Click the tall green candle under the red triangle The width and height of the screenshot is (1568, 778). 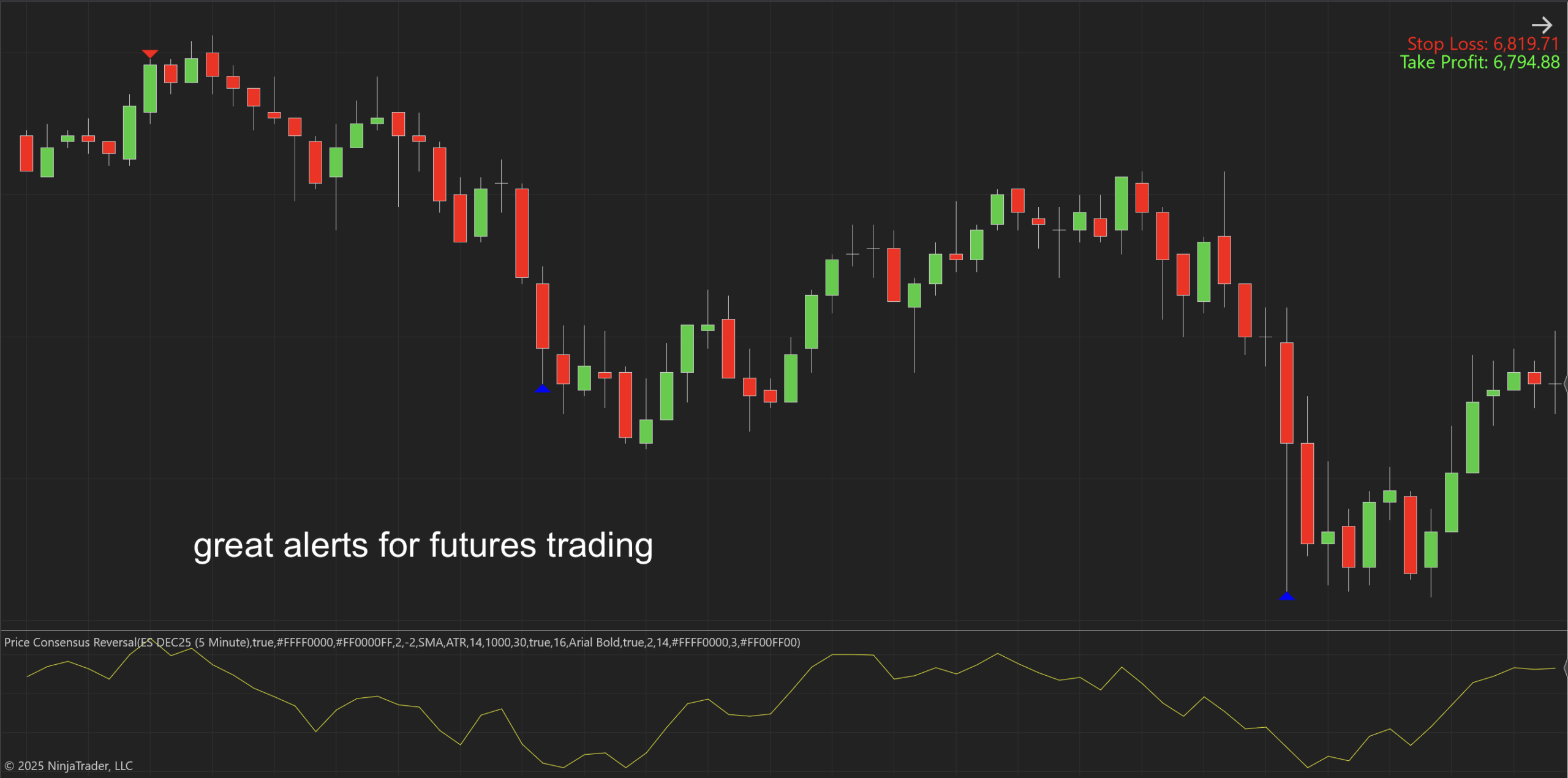click(x=150, y=88)
